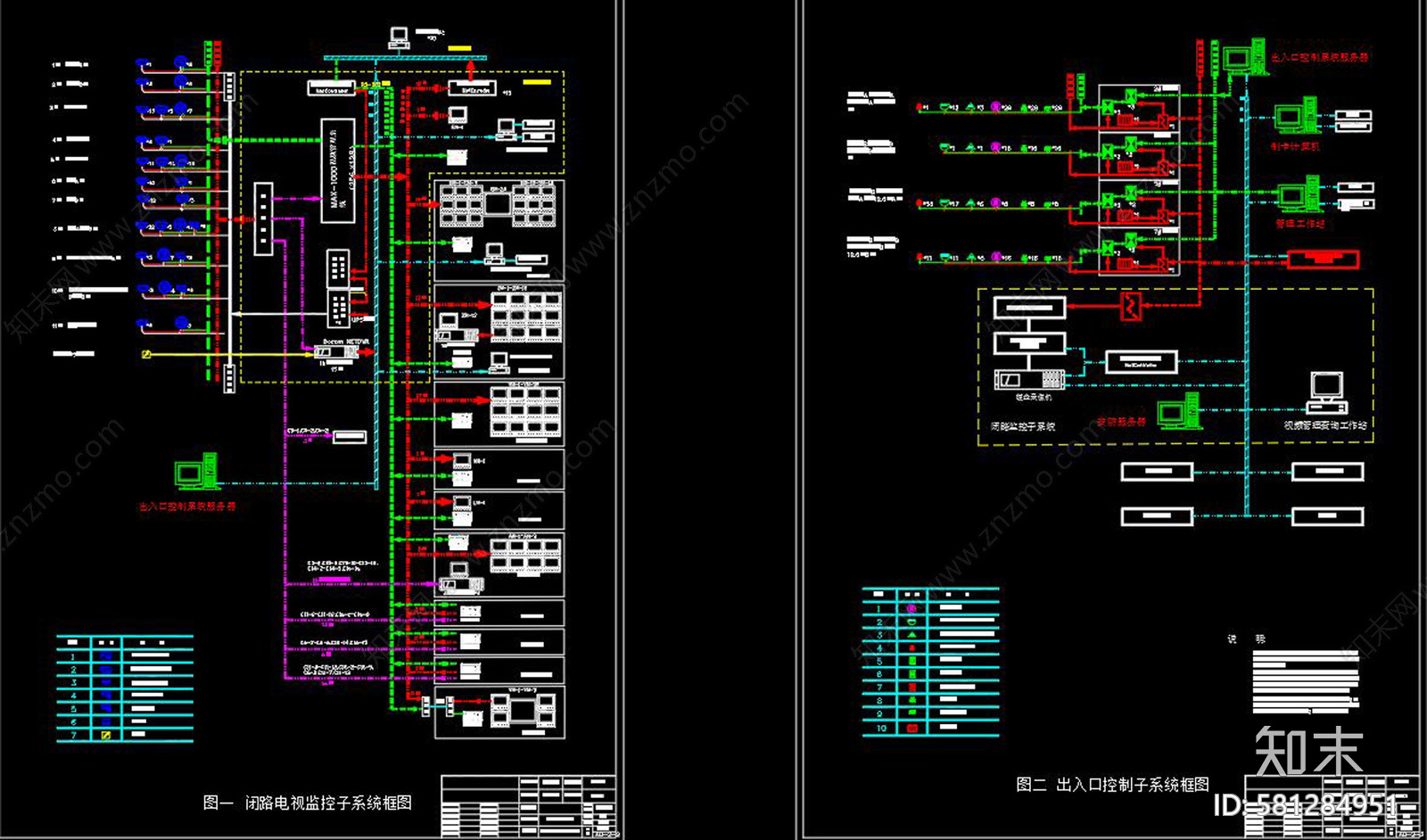Click the red '出入口控制系统服务器' label in the left drawing

click(187, 506)
